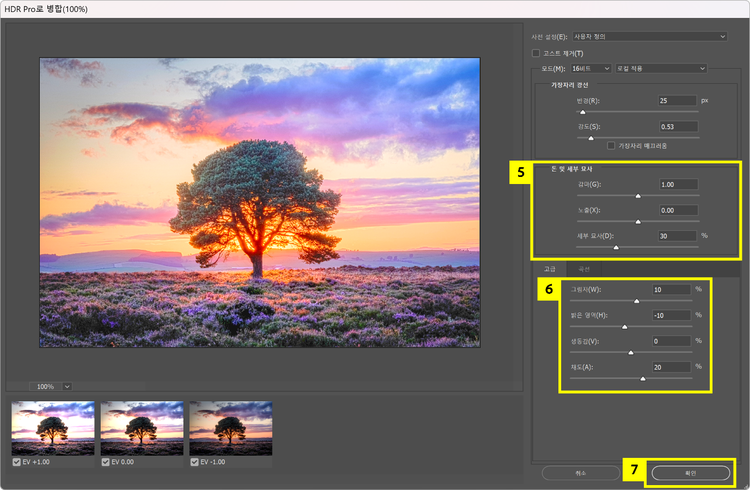Viewport: 750px width, 490px height.
Task: Uncheck the EV -1.00 checkbox
Action: tap(195, 462)
